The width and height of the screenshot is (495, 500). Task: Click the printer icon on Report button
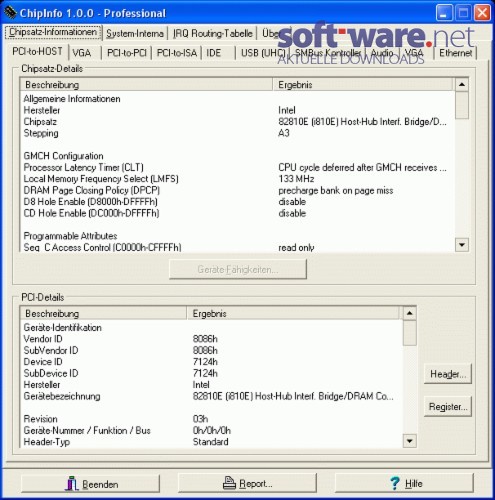229,483
